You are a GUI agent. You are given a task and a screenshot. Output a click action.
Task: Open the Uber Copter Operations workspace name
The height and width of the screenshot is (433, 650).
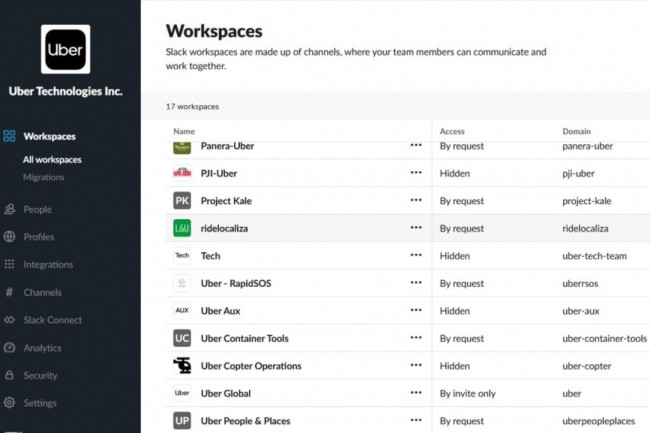coord(251,366)
